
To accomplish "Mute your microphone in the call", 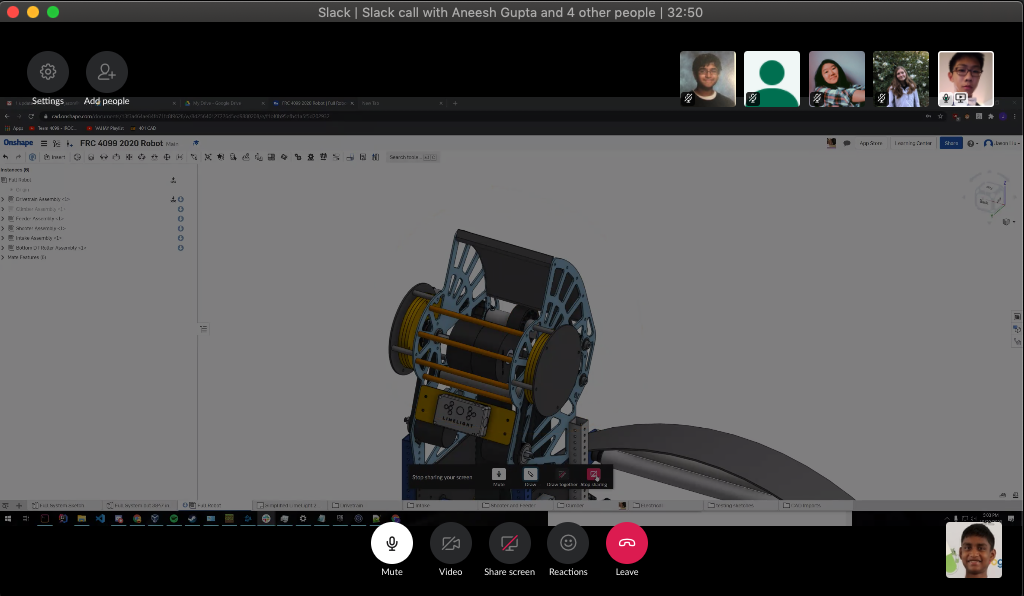I will (392, 543).
